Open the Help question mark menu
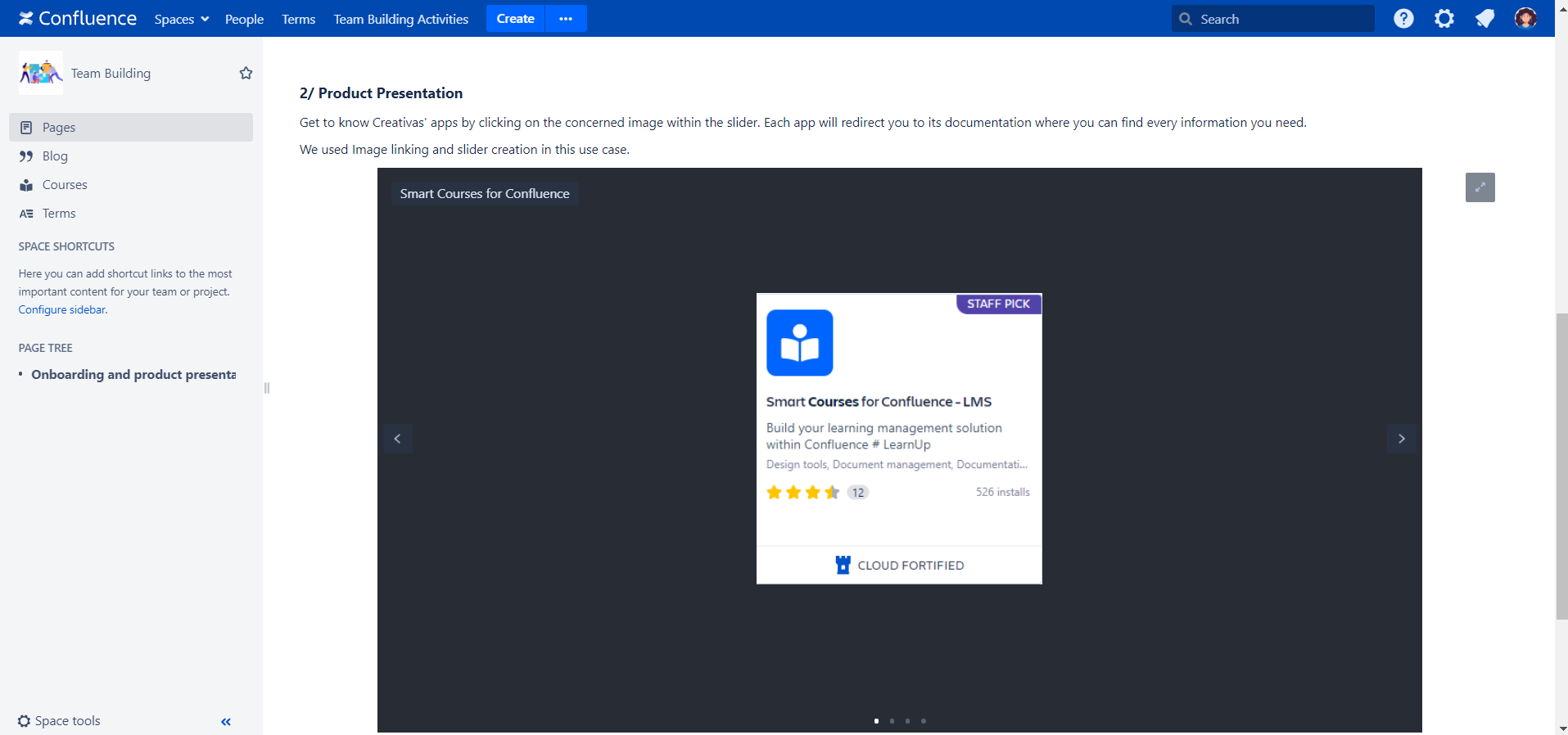 point(1403,18)
